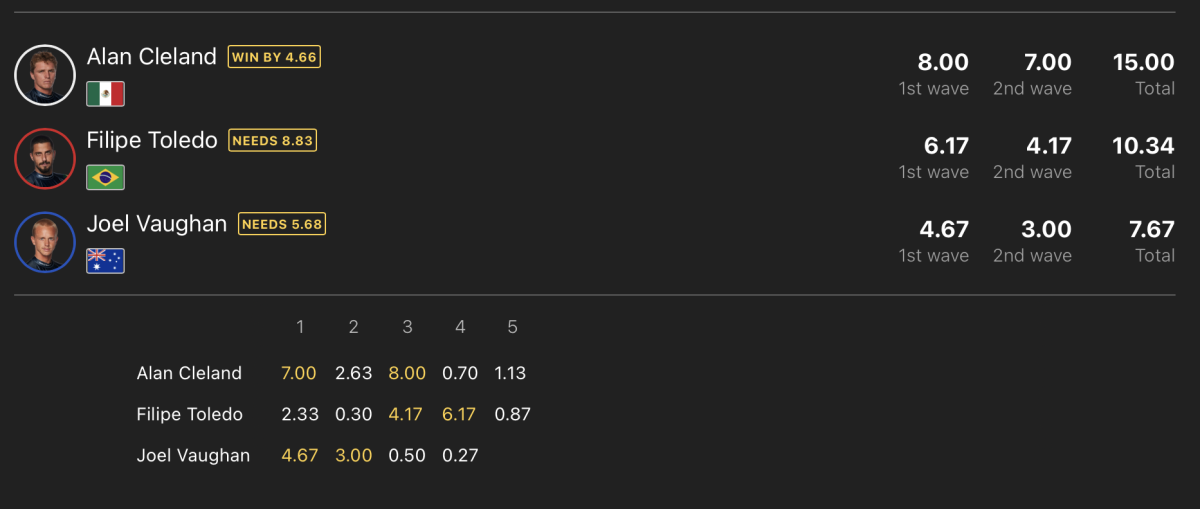Viewport: 1200px width, 509px height.
Task: Click Filipe Toledo's 6.17 wave four score
Action: tap(459, 414)
